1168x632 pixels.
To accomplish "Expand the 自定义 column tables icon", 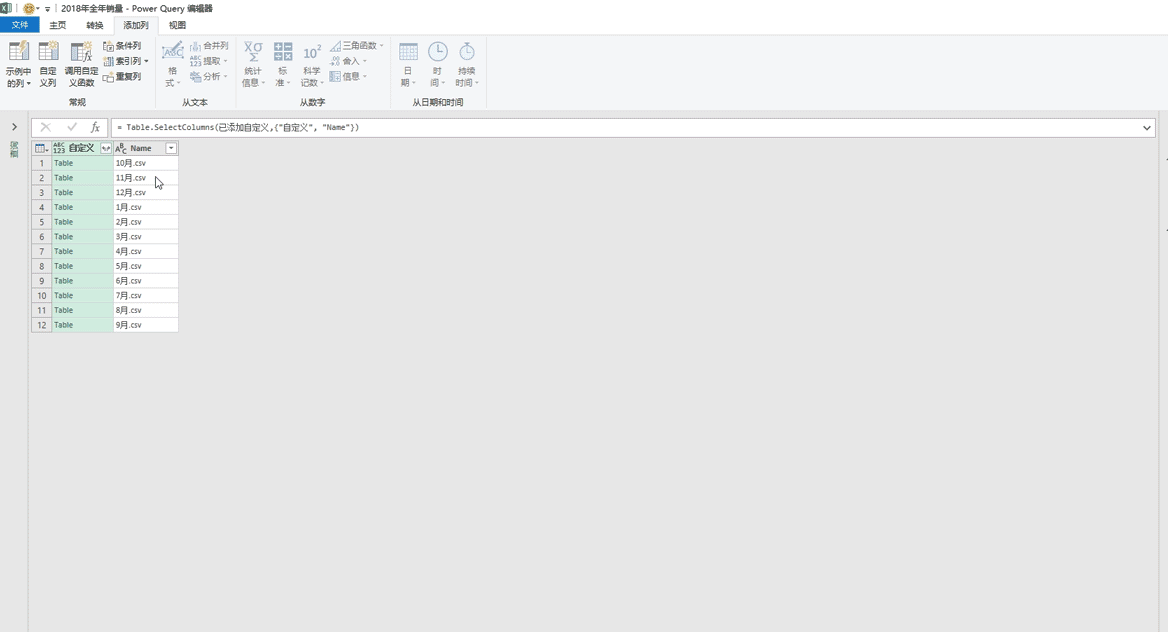I will pyautogui.click(x=106, y=148).
